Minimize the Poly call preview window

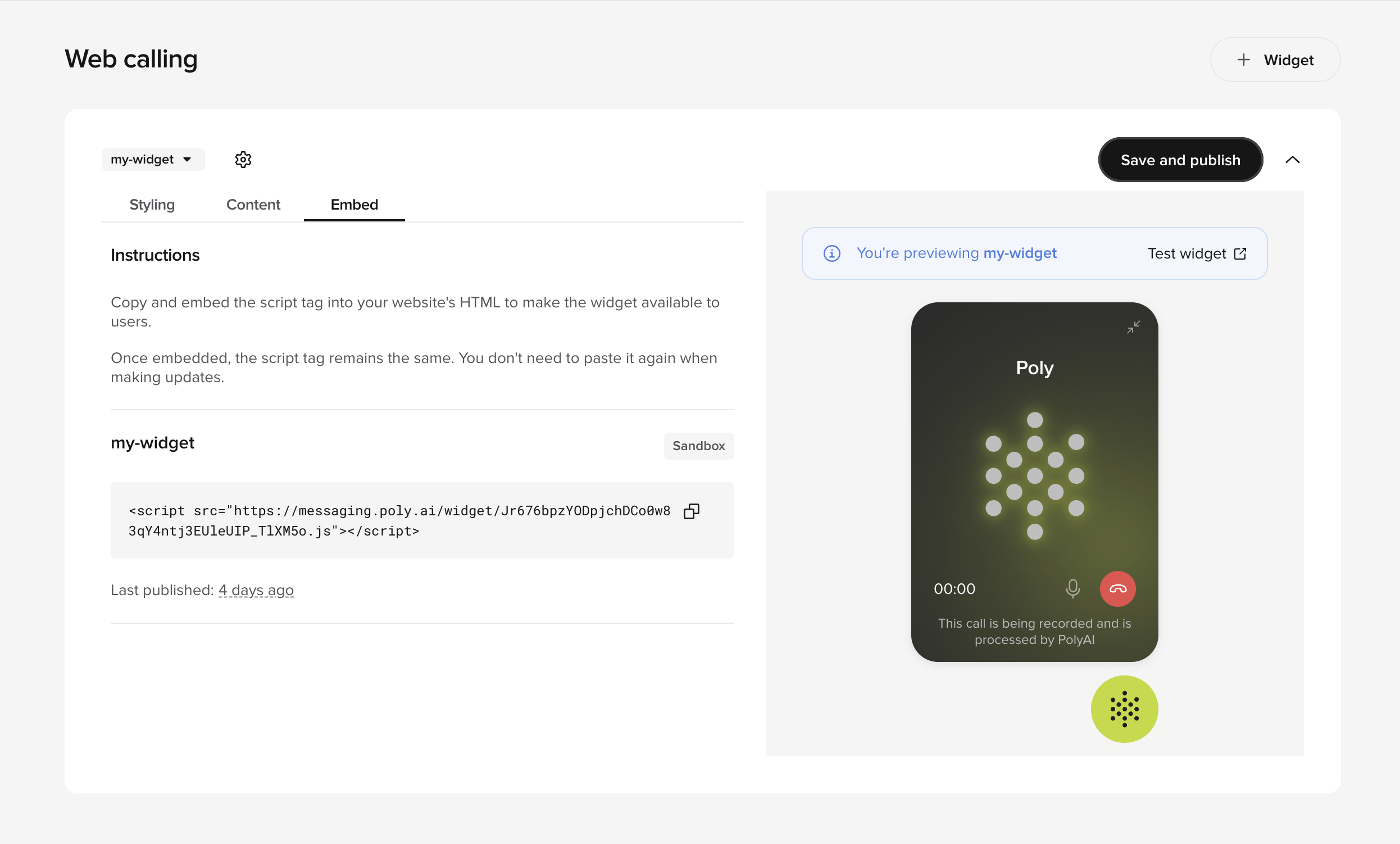pyautogui.click(x=1134, y=327)
